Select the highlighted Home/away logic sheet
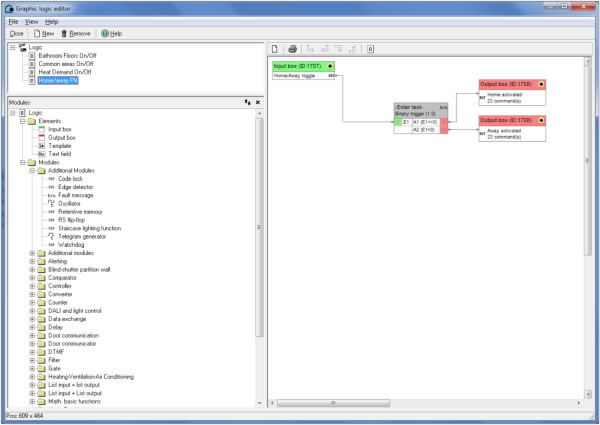 tap(58, 80)
